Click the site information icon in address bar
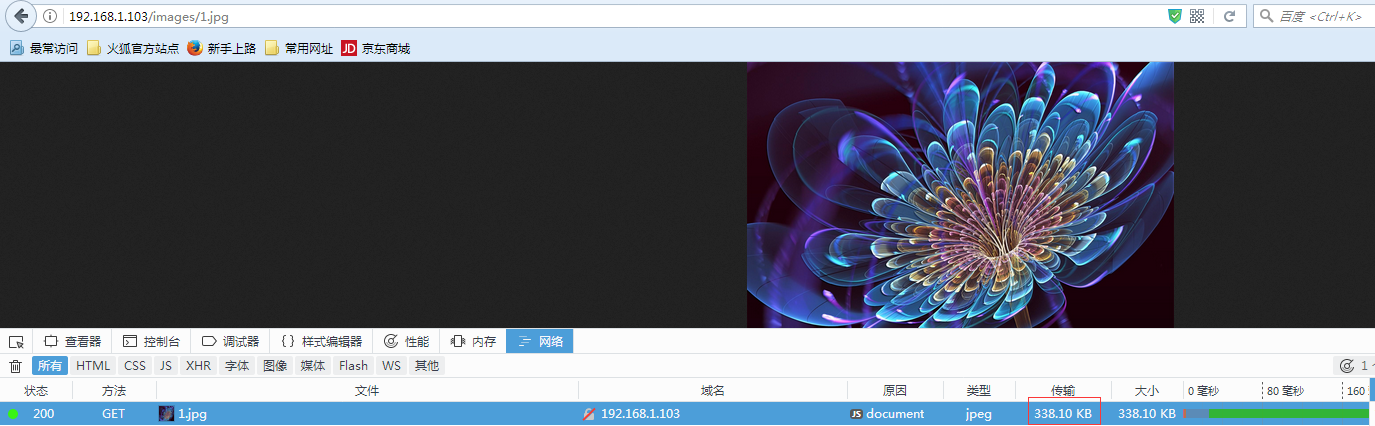This screenshot has height=426, width=1375. (51, 17)
